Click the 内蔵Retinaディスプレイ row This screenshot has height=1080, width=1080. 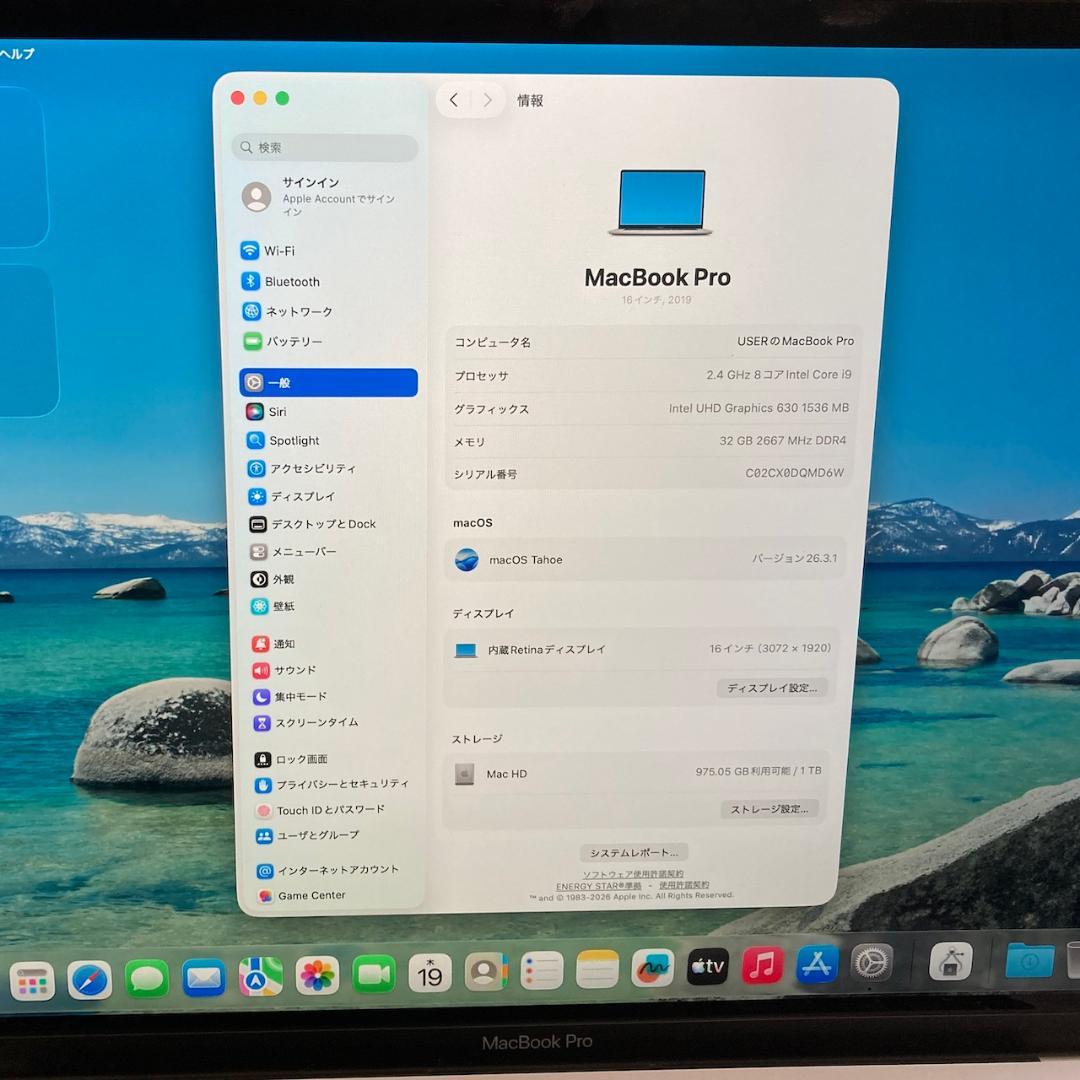point(641,649)
